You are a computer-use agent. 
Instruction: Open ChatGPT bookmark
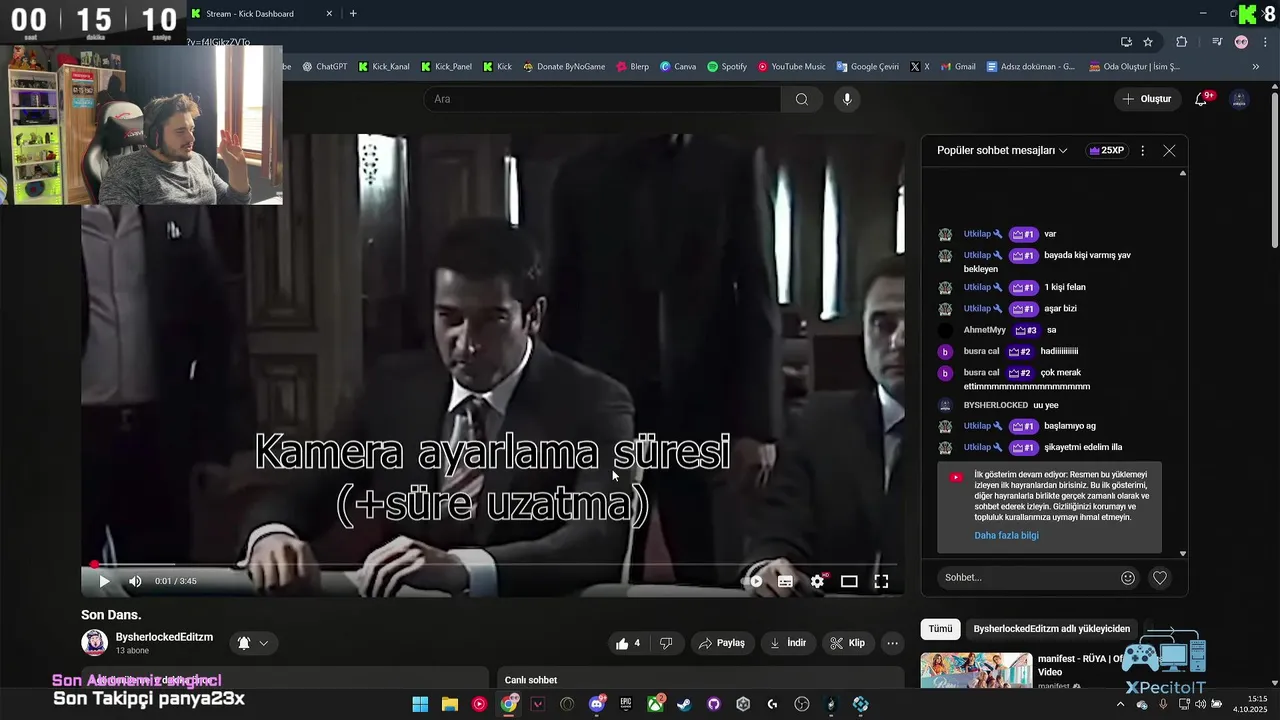pos(324,67)
